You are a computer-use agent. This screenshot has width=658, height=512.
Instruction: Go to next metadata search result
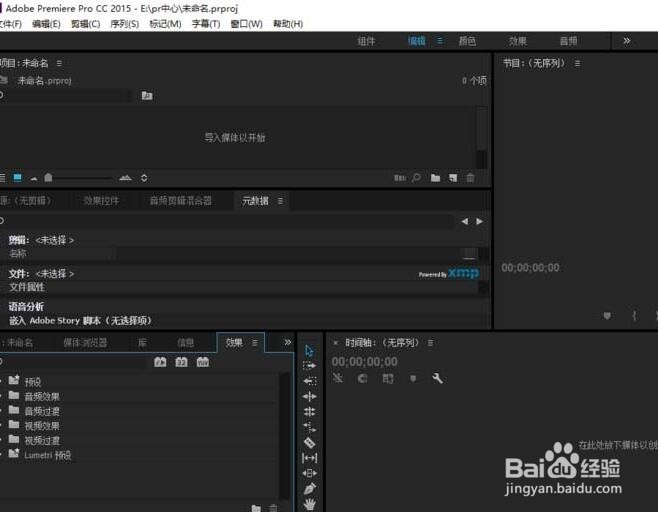point(479,221)
